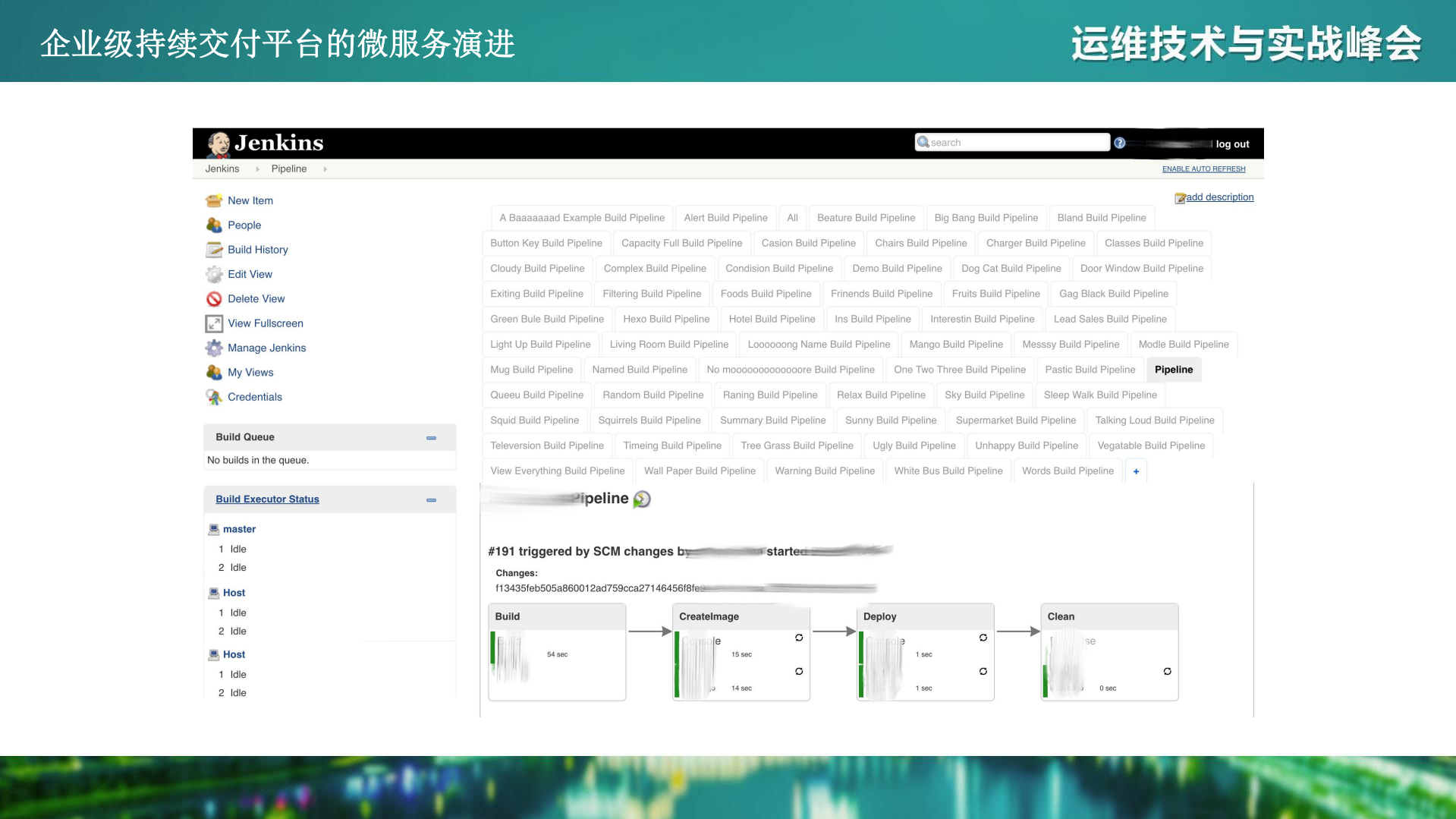This screenshot has height=819, width=1456.
Task: Click inside the search field
Action: [1009, 142]
